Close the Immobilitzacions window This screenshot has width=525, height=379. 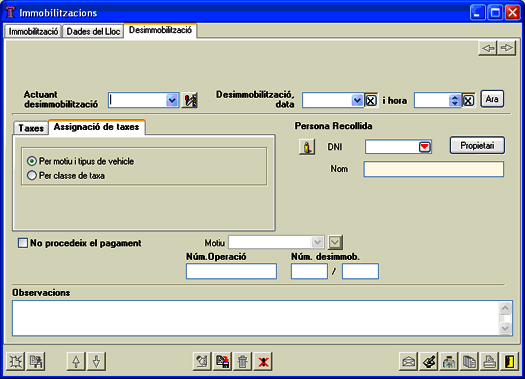[513, 13]
